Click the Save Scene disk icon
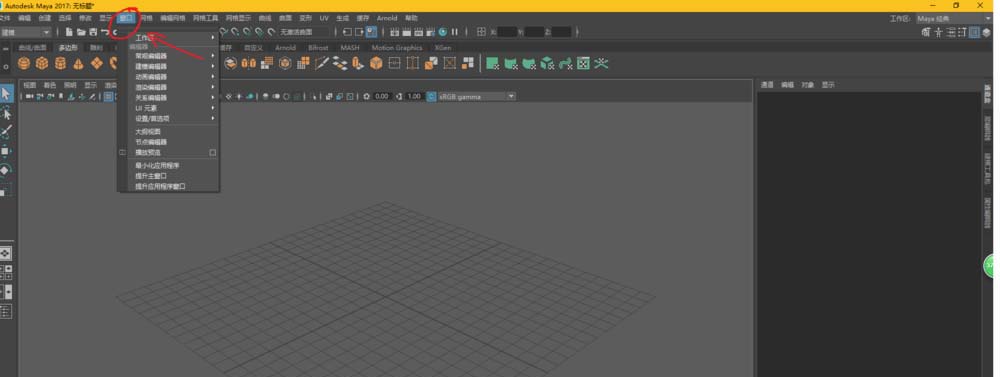This screenshot has height=377, width=1000. [x=93, y=32]
